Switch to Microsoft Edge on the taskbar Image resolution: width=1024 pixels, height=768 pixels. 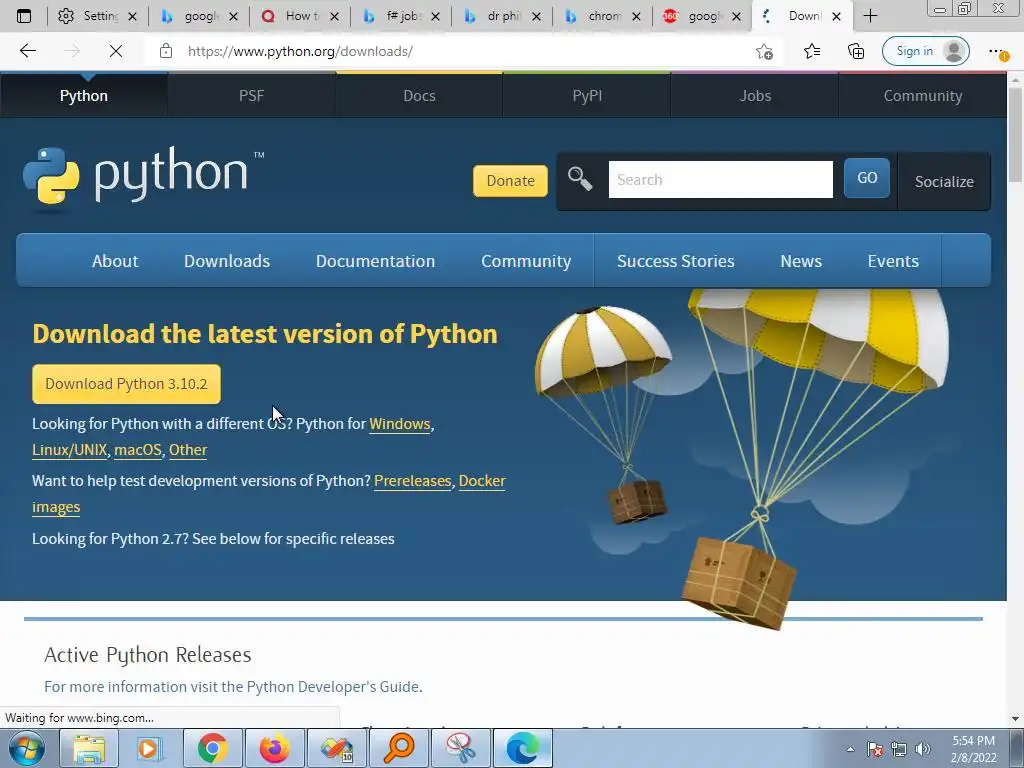point(522,748)
